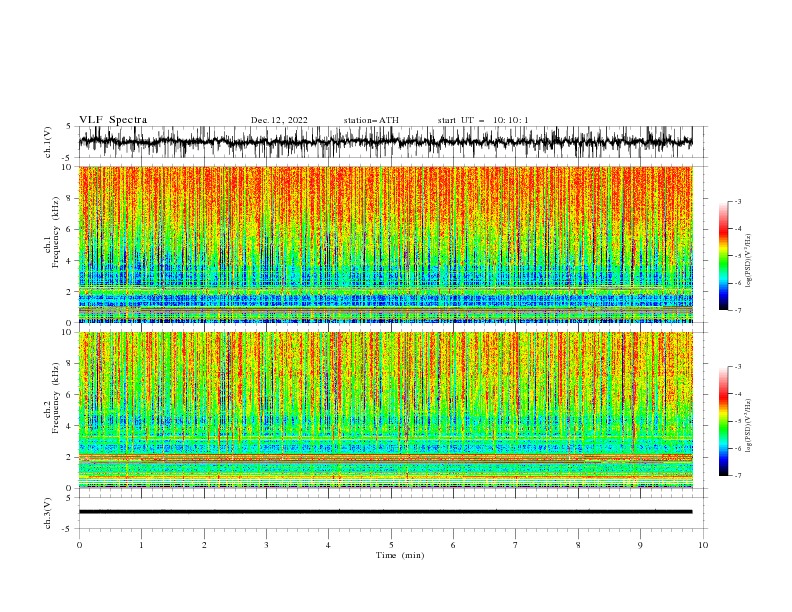The width and height of the screenshot is (792, 612).
Task: Click the '-3' label on ch.1 colorbar
Action: 738,201
